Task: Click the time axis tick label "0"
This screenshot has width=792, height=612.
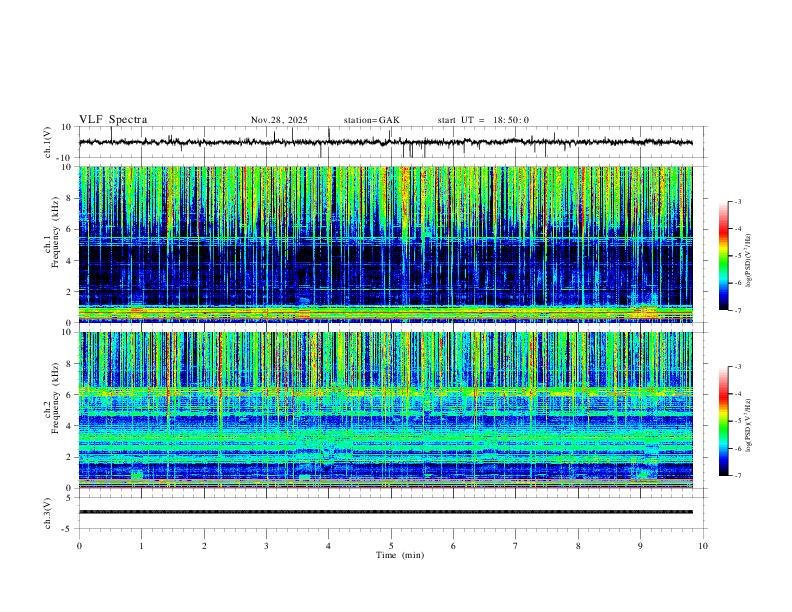Action: pyautogui.click(x=79, y=546)
